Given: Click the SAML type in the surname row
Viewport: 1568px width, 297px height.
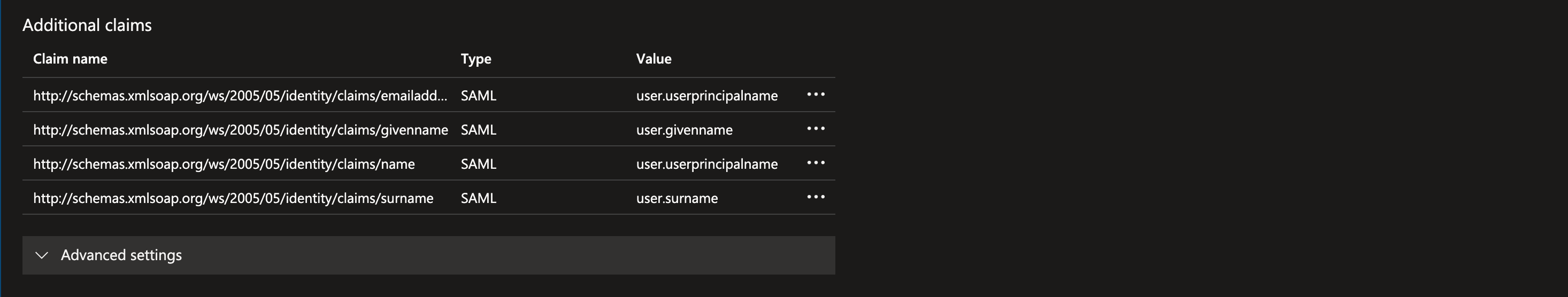Looking at the screenshot, I should click(479, 198).
